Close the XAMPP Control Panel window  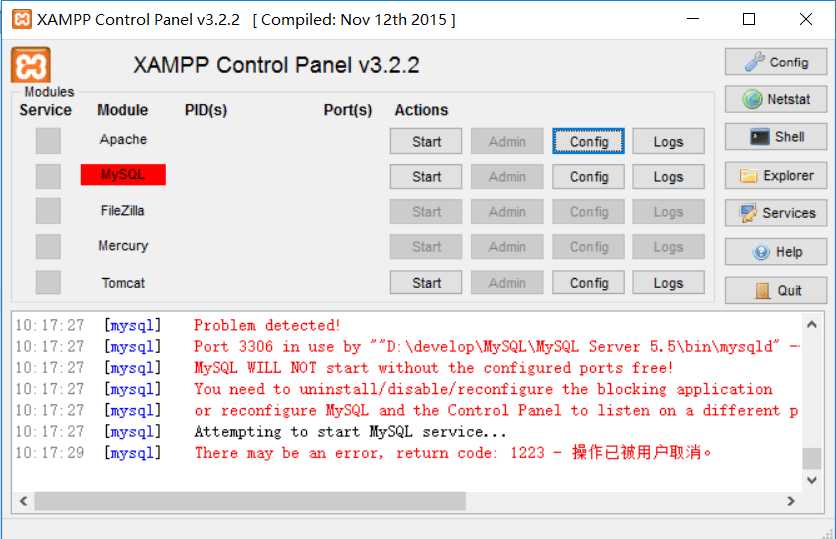click(x=806, y=19)
